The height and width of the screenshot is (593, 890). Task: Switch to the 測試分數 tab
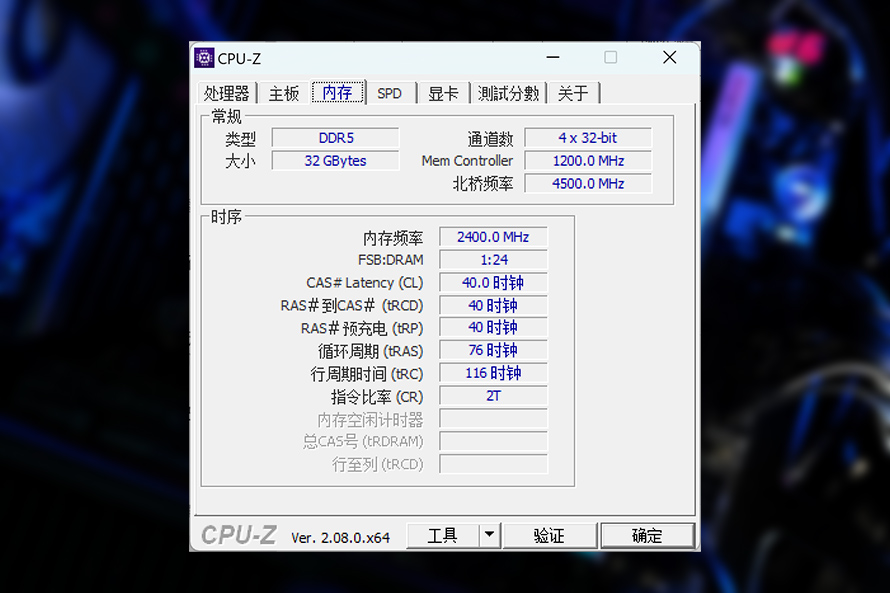click(x=508, y=93)
